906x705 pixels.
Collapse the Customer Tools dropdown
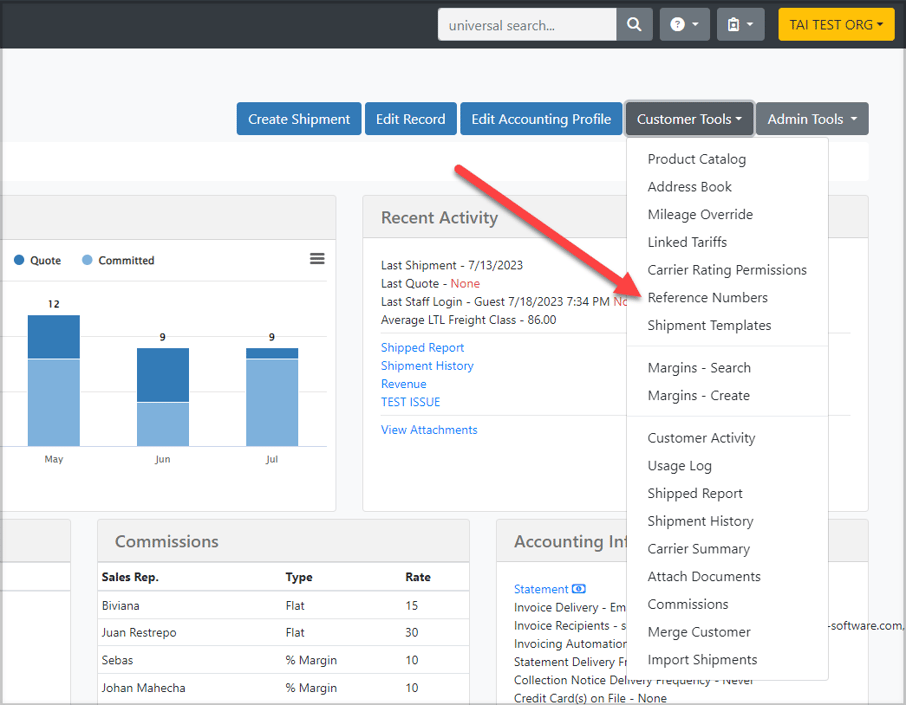coord(689,119)
